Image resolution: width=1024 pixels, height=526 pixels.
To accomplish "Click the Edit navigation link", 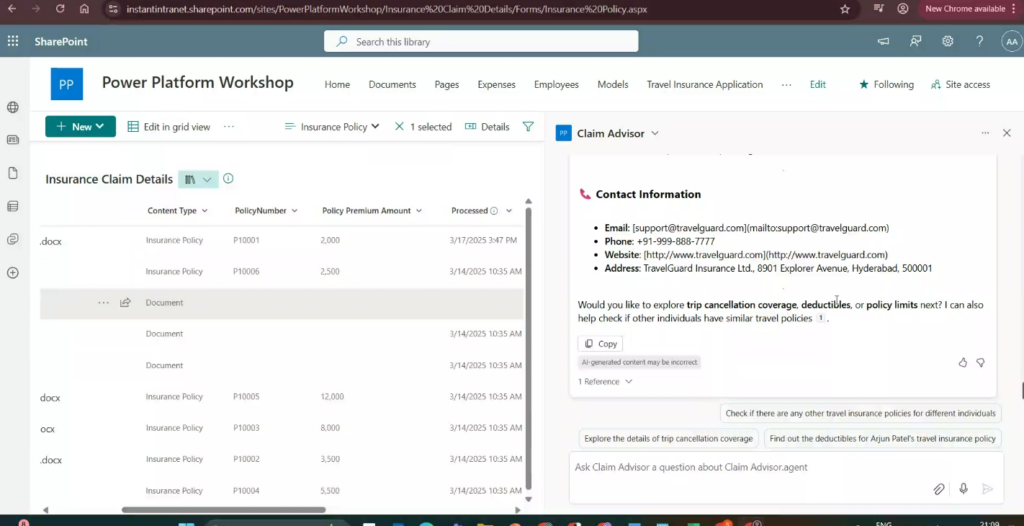I will 818,84.
